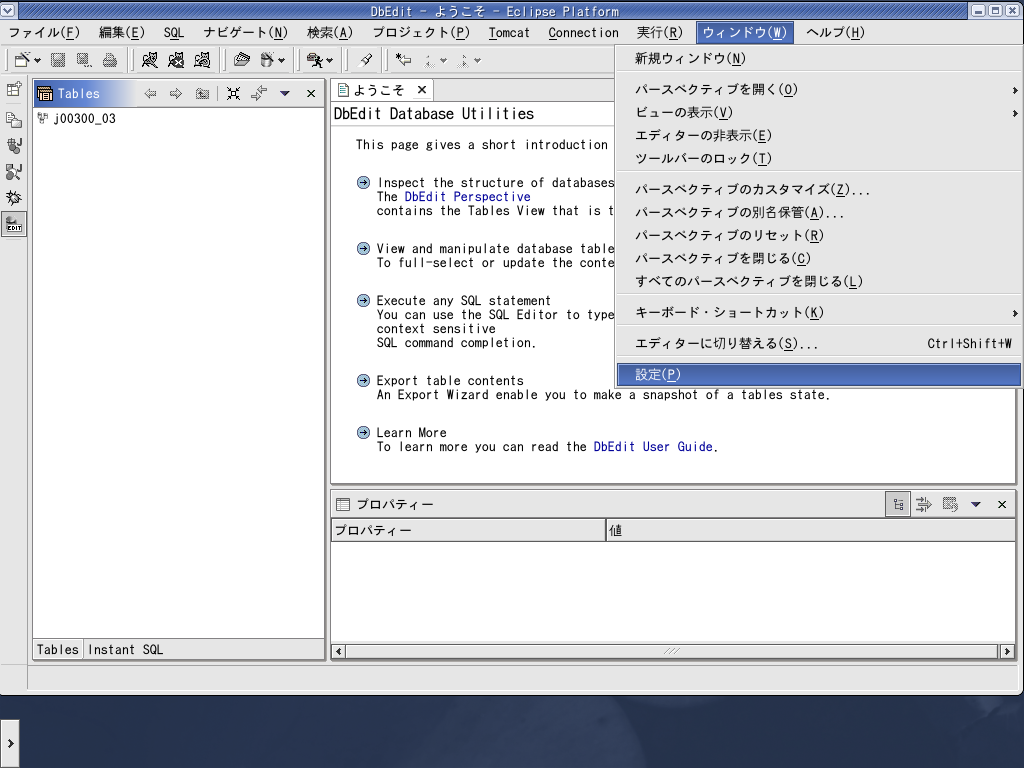Click Collapse All icon in Tables view
1024x768 pixels.
pyautogui.click(x=233, y=93)
